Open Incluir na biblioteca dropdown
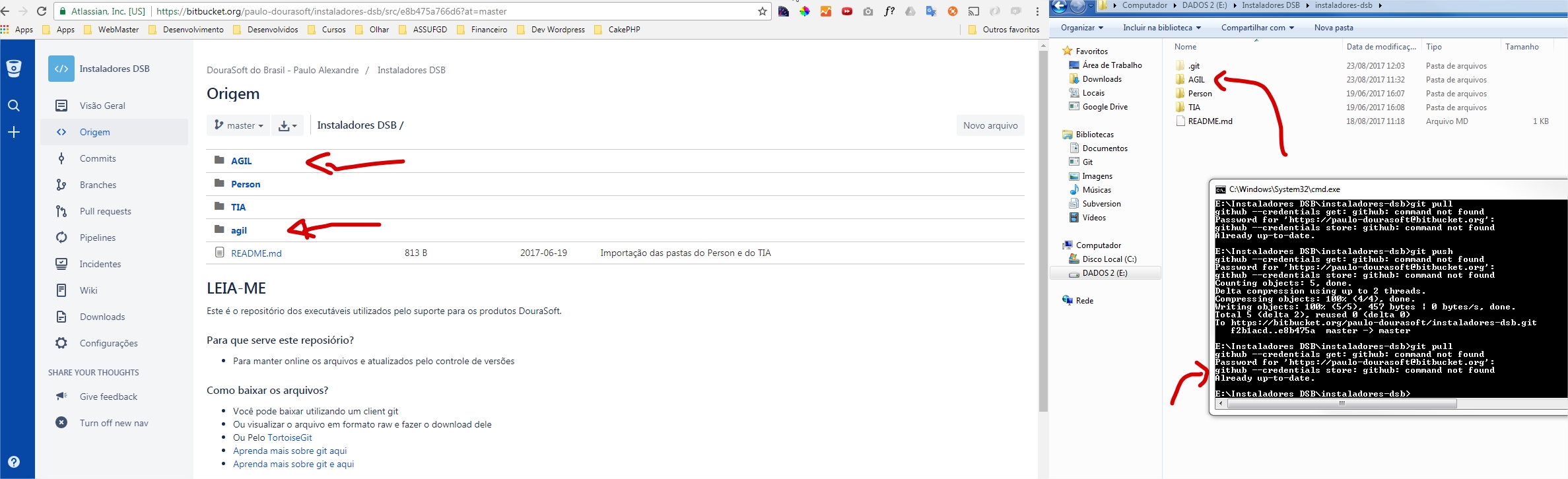1568x479 pixels. tap(1161, 28)
